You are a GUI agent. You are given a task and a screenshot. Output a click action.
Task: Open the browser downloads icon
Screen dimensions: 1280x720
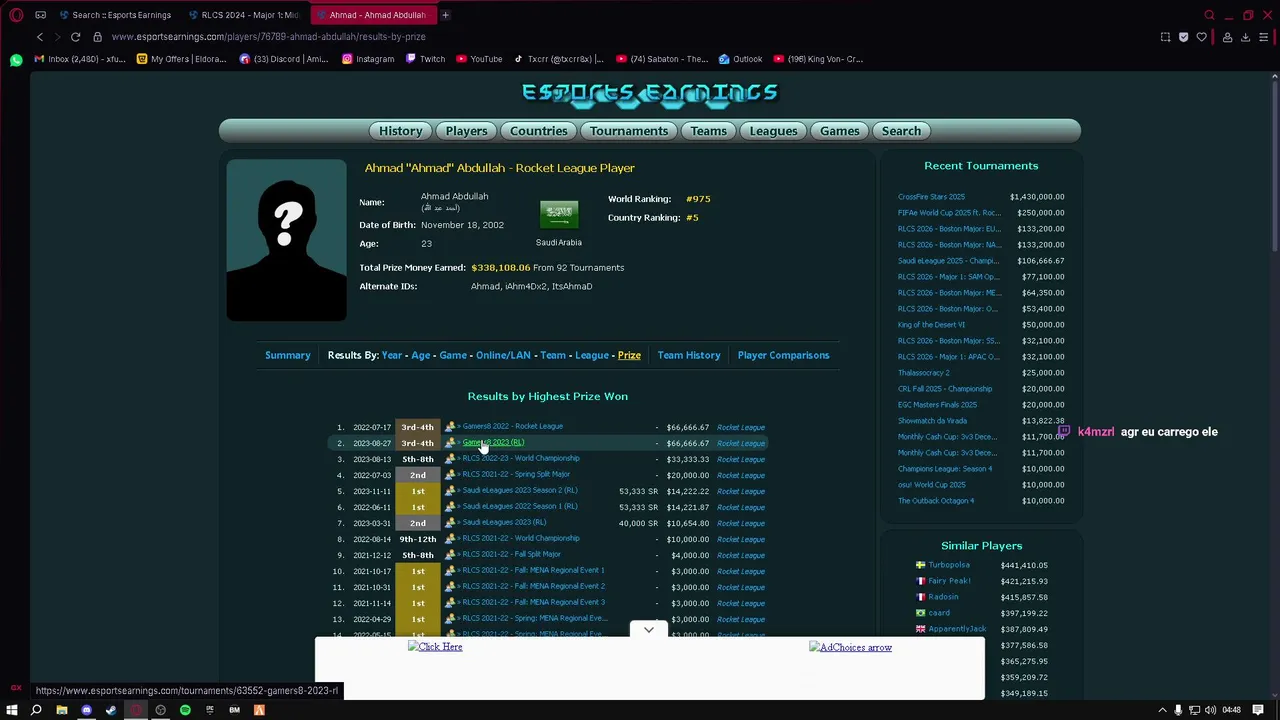click(1245, 37)
